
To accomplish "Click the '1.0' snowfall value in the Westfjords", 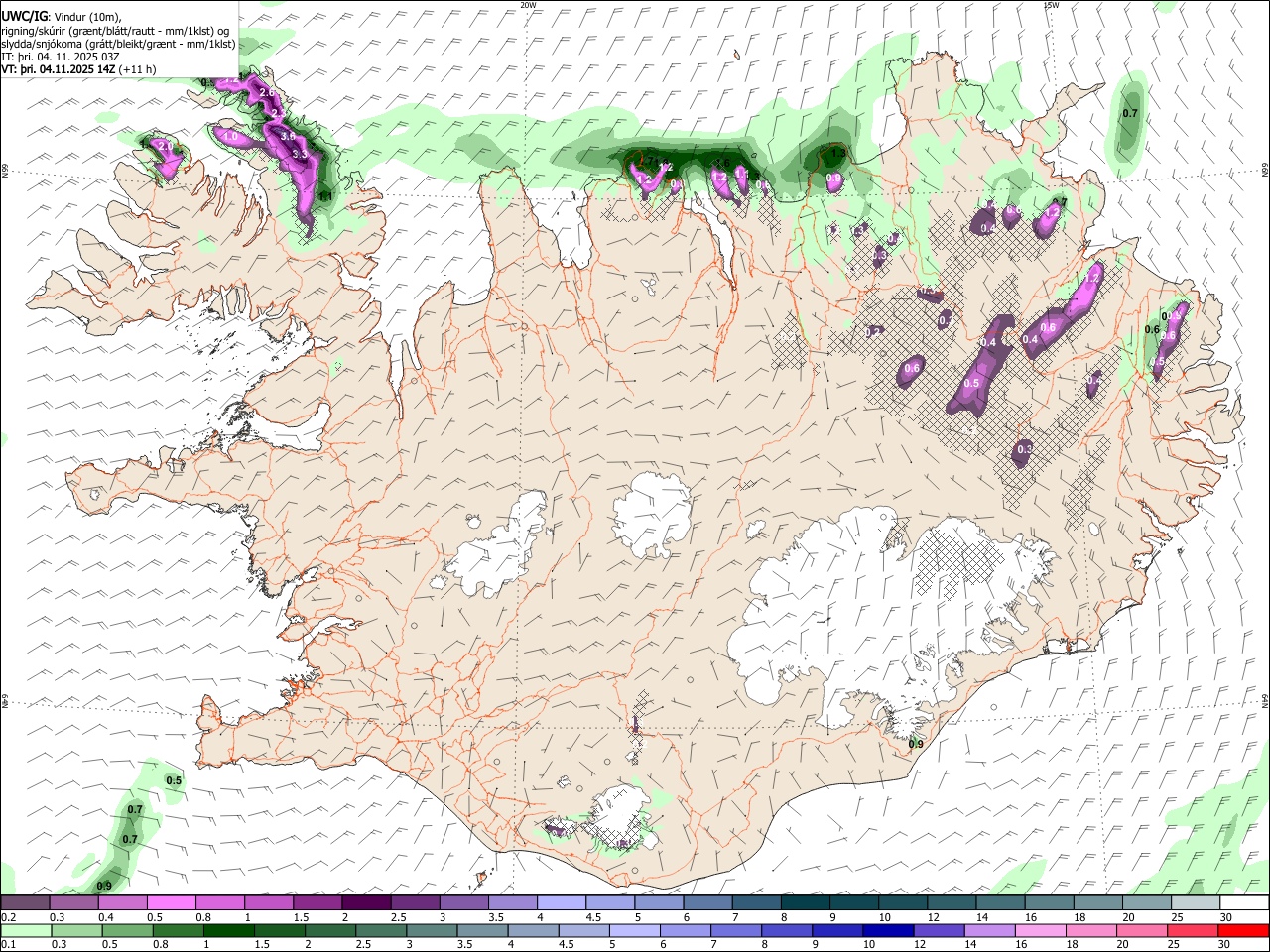I will click(x=230, y=136).
